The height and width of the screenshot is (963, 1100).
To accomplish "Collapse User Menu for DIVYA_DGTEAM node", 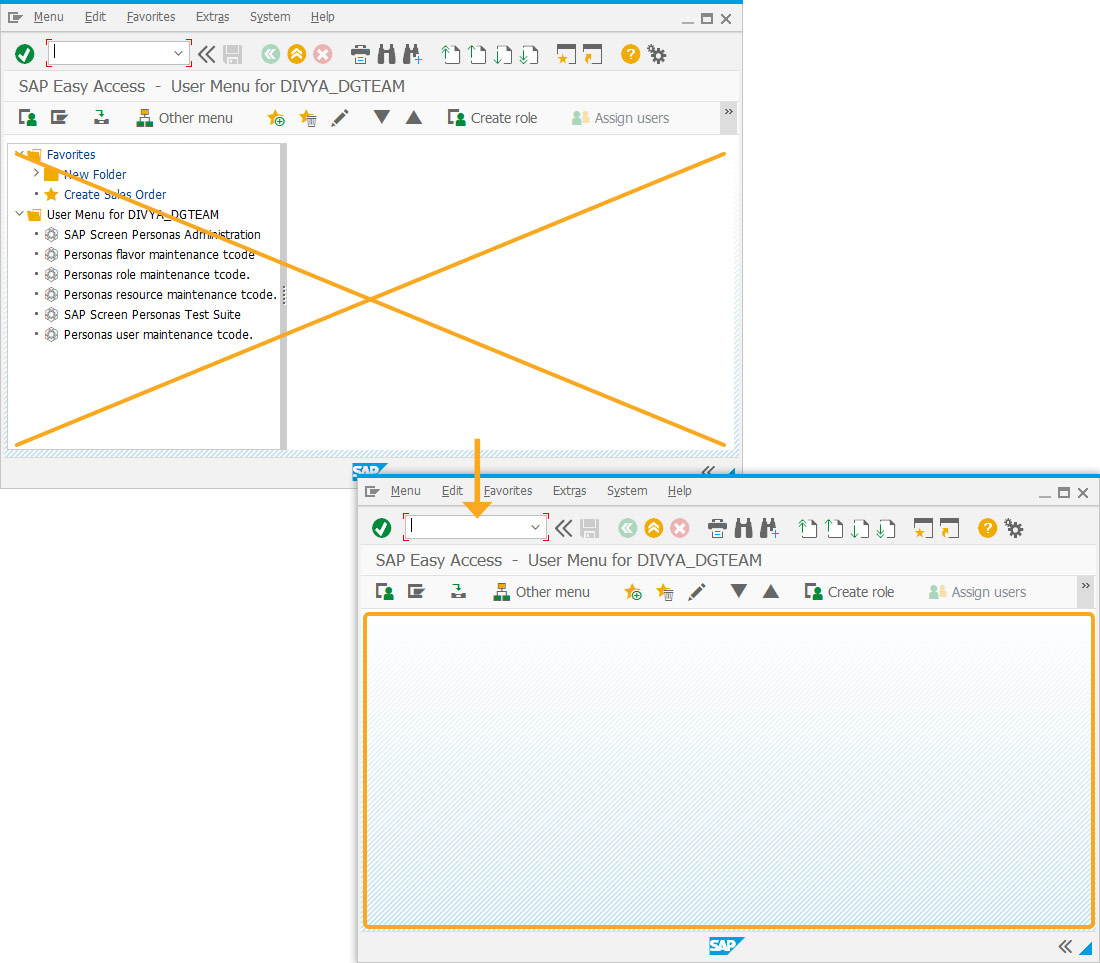I will [x=19, y=213].
